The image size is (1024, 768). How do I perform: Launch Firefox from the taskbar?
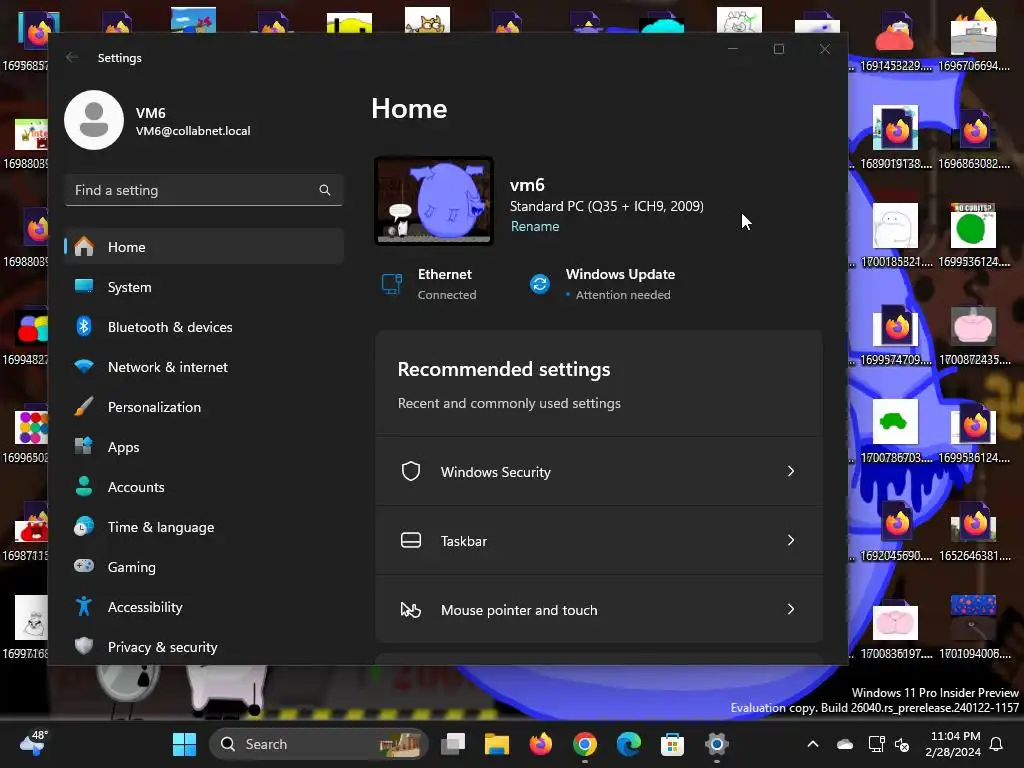[x=541, y=744]
